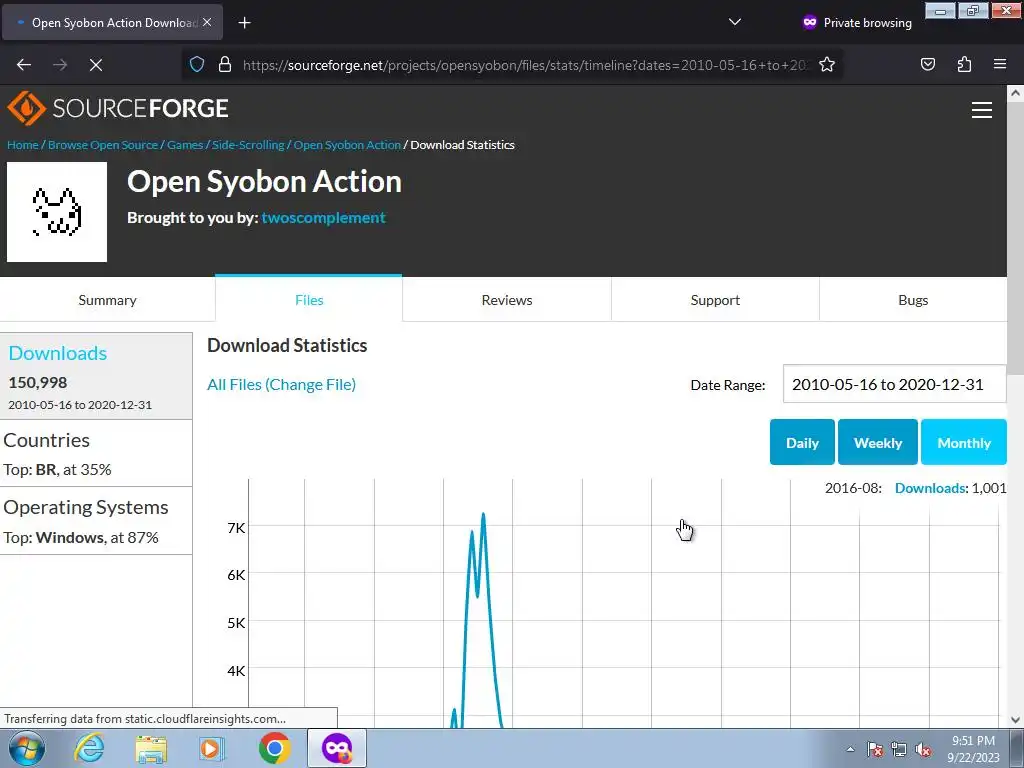Switch to the Support tab
This screenshot has height=768, width=1024.
point(715,300)
